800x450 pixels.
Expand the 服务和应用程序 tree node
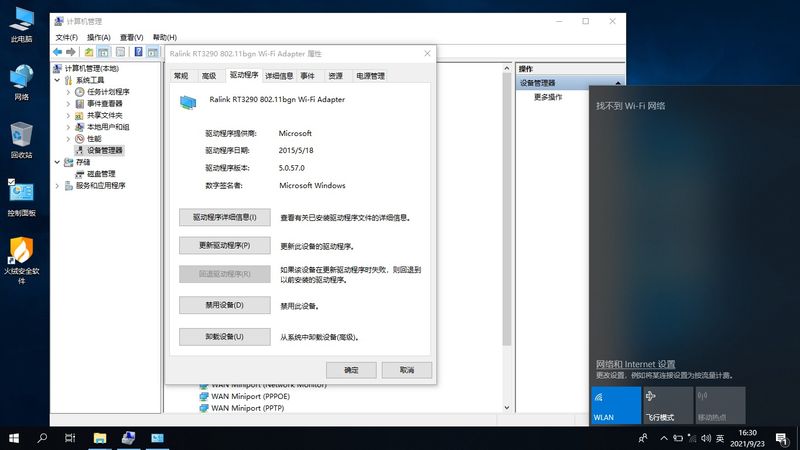click(57, 186)
